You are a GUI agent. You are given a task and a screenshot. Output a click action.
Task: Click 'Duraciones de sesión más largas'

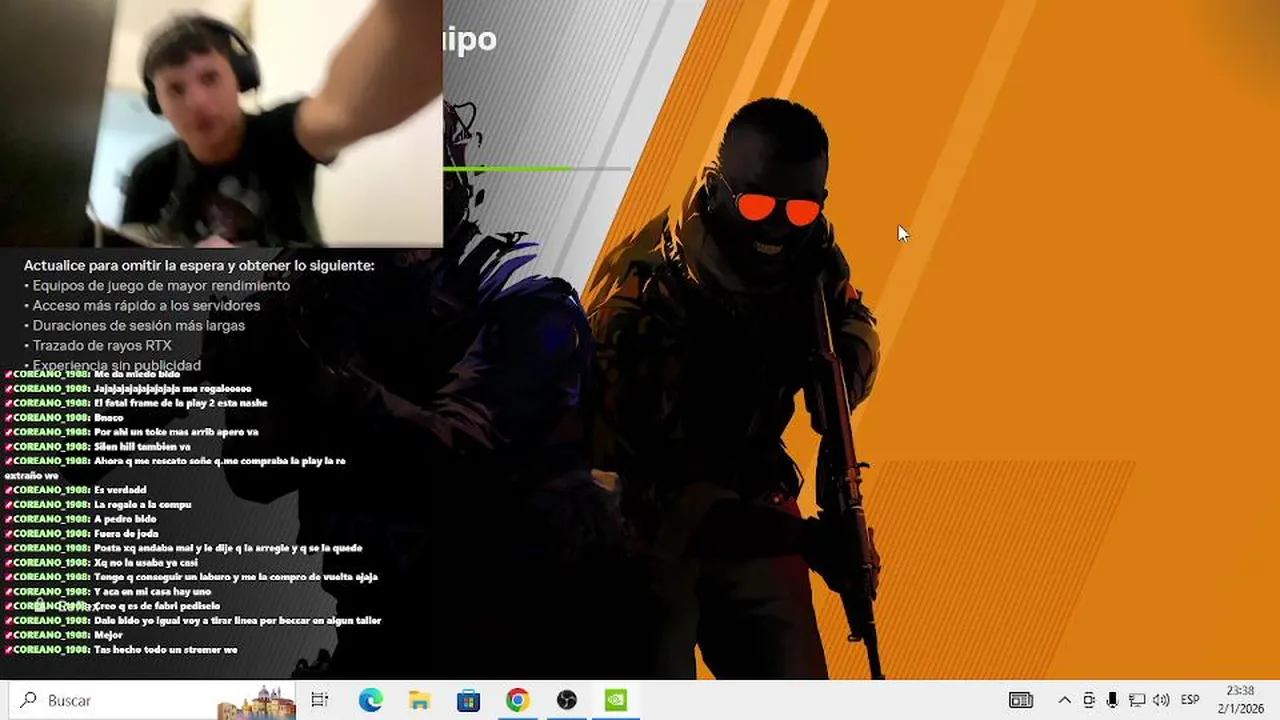coord(138,325)
